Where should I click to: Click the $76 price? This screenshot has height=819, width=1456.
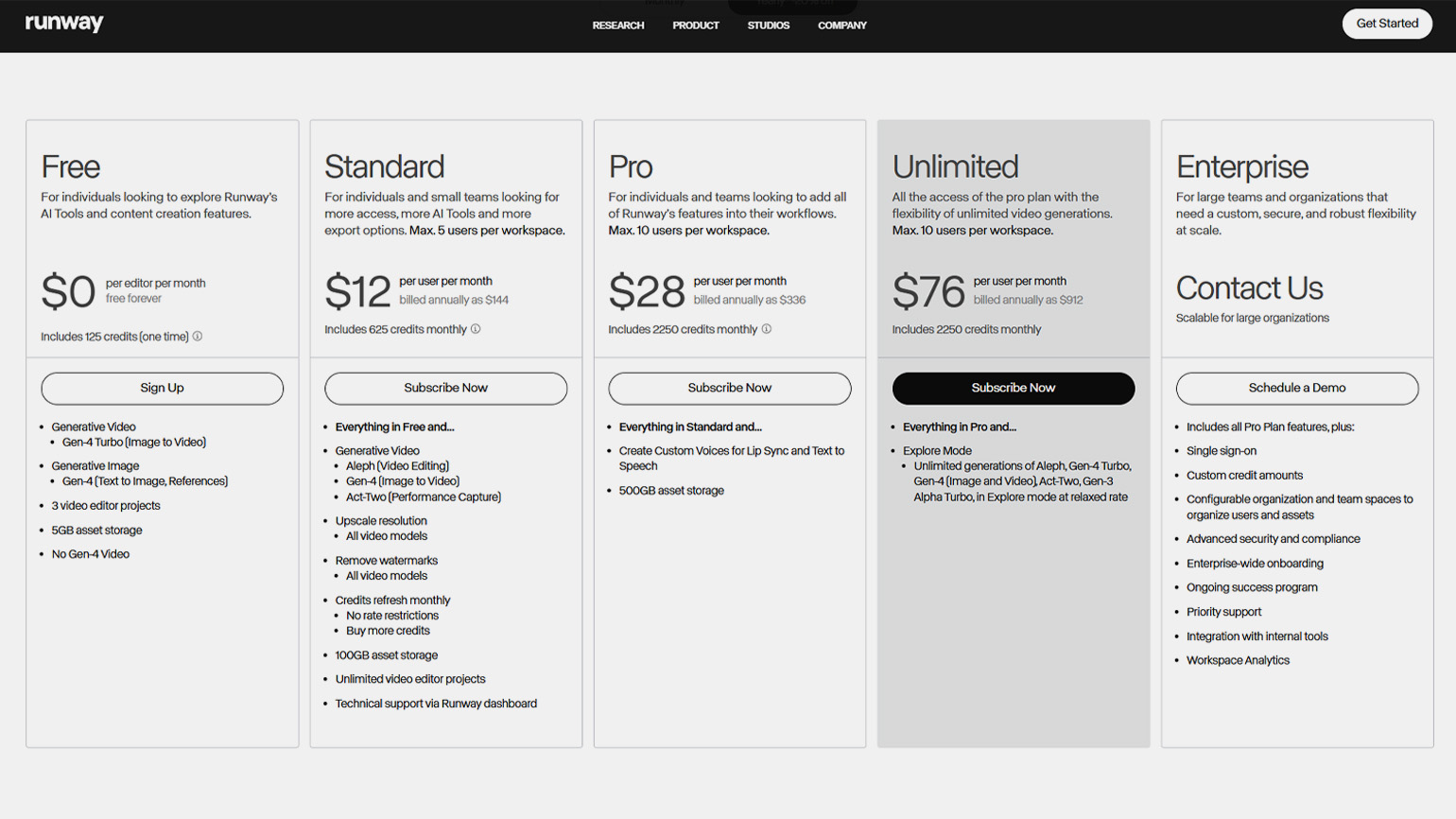click(928, 291)
